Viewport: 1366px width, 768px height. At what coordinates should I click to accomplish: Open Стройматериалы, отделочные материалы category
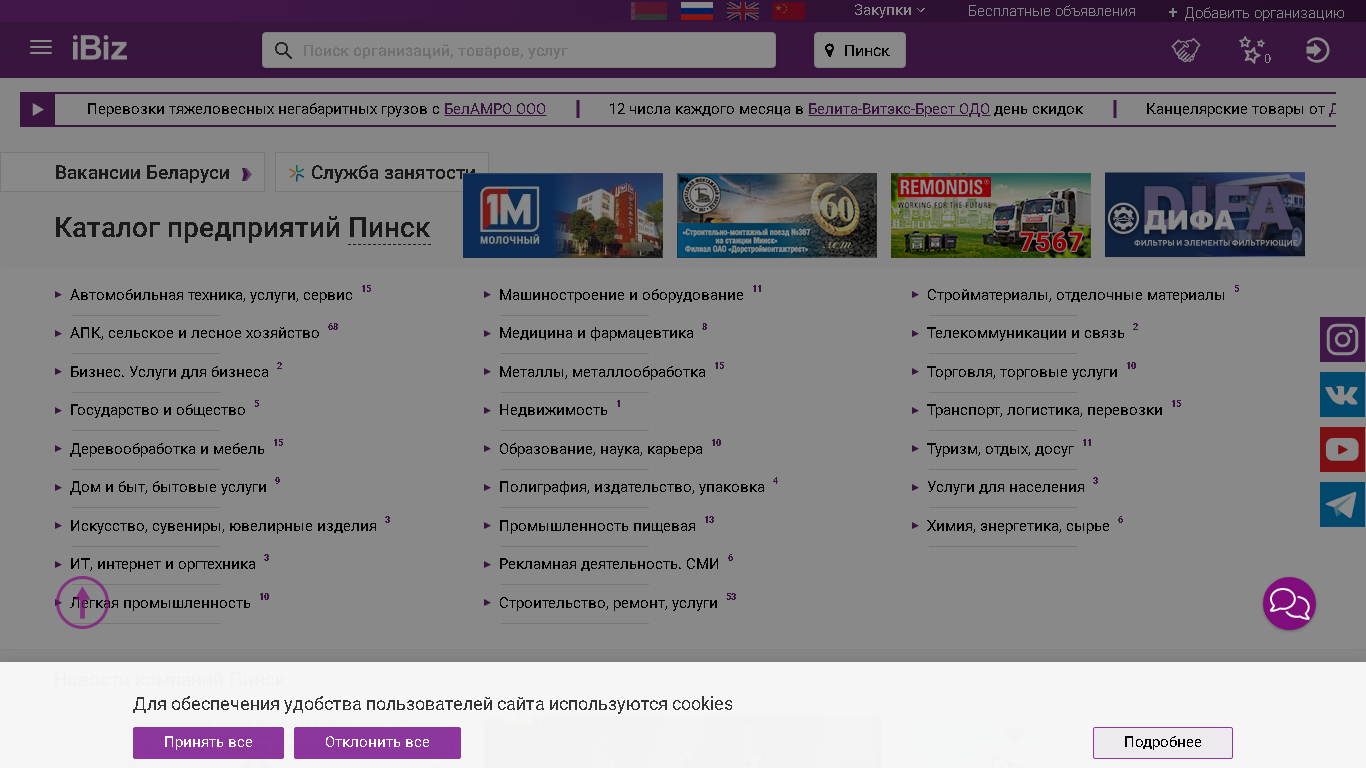click(1076, 295)
